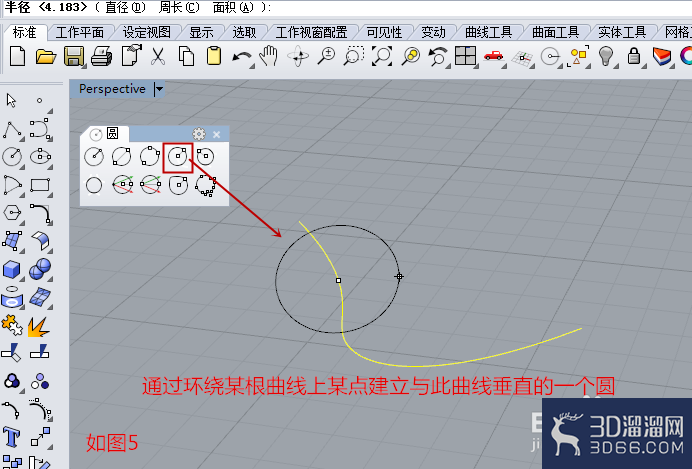Click the Copy to clipboard icon
The image size is (692, 469).
pyautogui.click(x=186, y=56)
